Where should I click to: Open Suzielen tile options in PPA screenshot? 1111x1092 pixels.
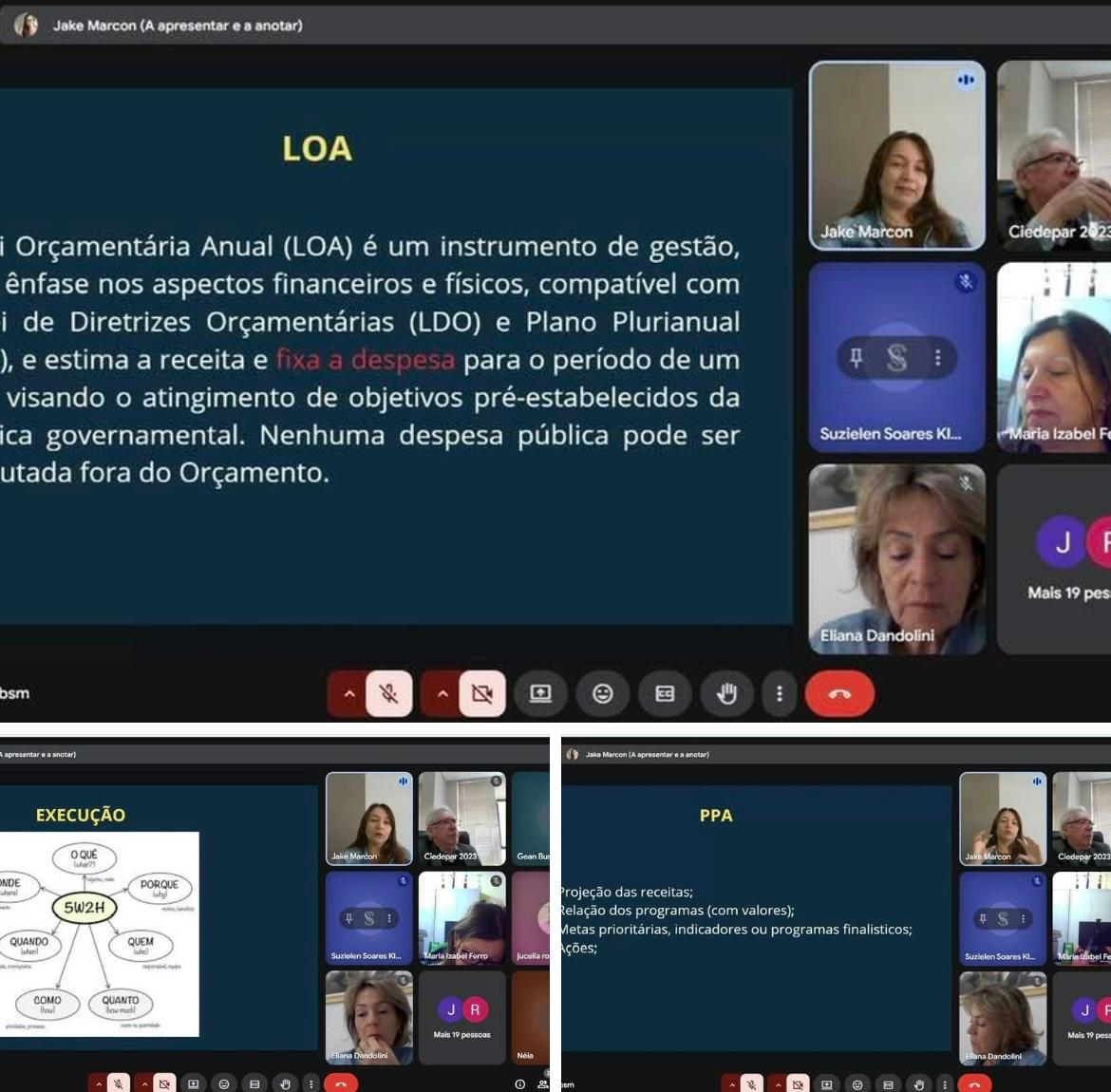pyautogui.click(x=1023, y=918)
